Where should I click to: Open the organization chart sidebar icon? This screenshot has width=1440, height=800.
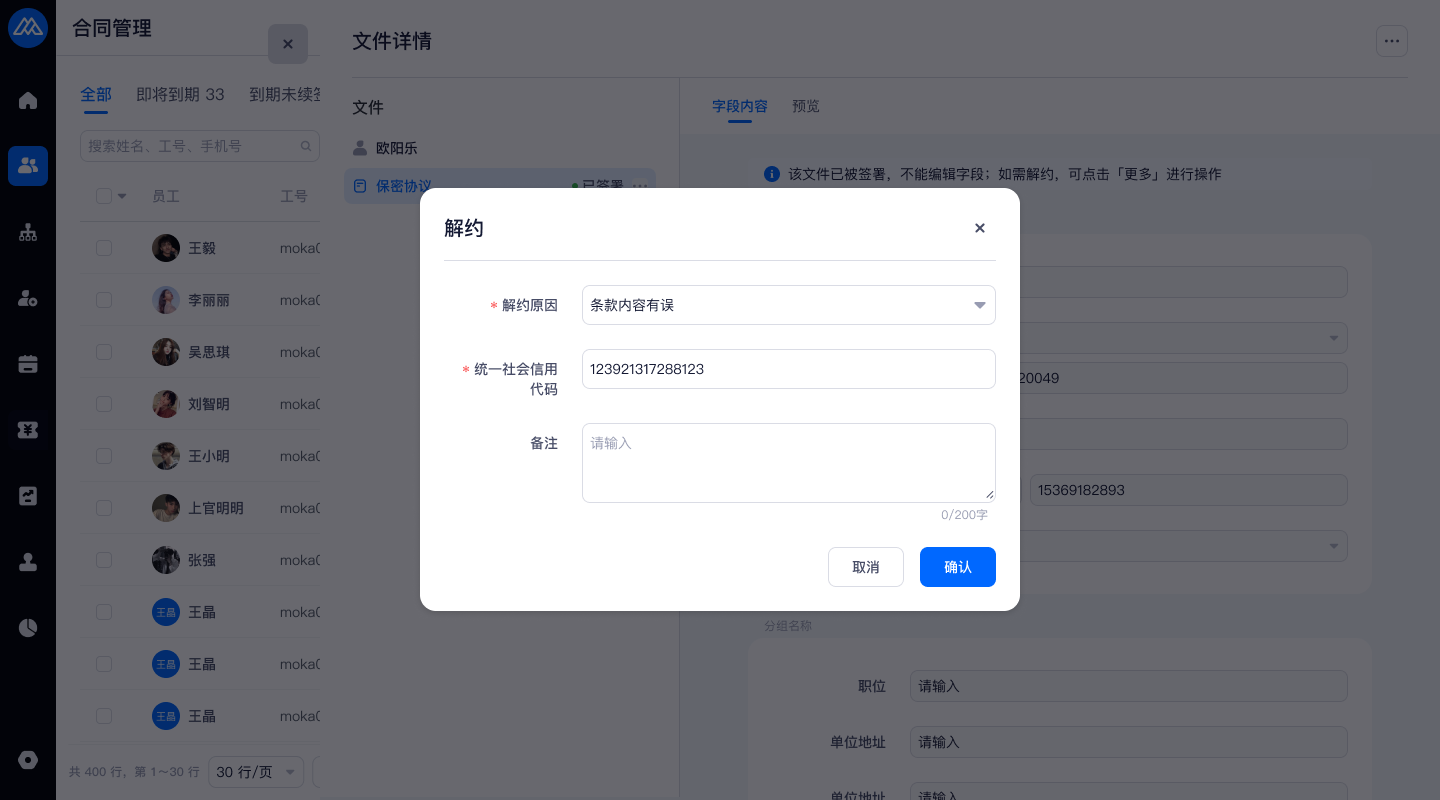click(28, 232)
